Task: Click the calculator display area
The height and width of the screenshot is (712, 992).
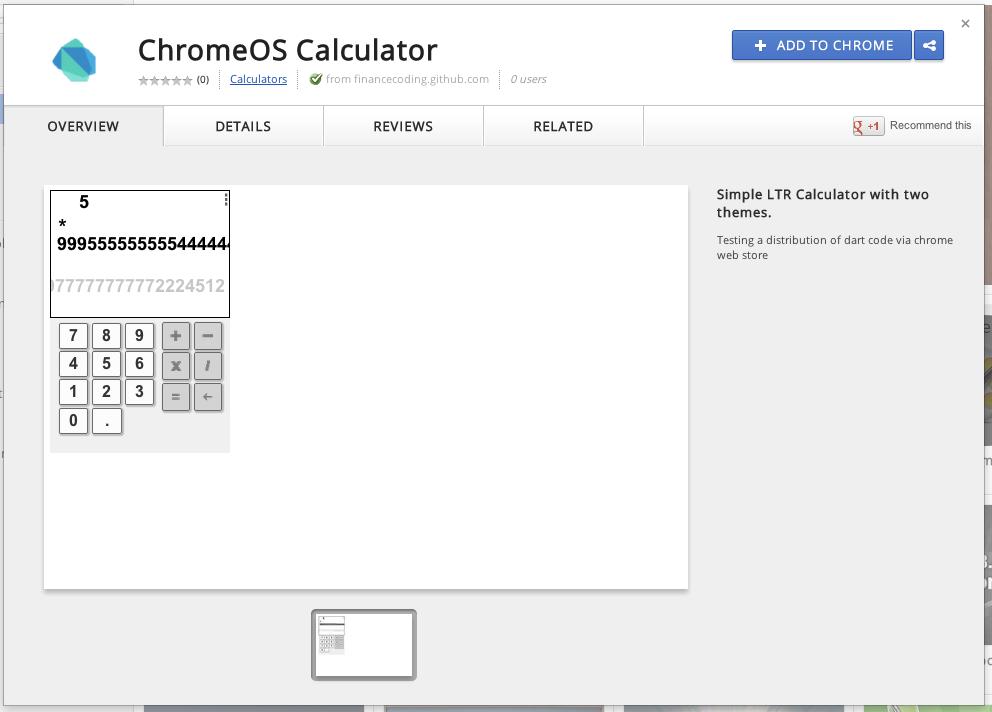Action: [140, 254]
